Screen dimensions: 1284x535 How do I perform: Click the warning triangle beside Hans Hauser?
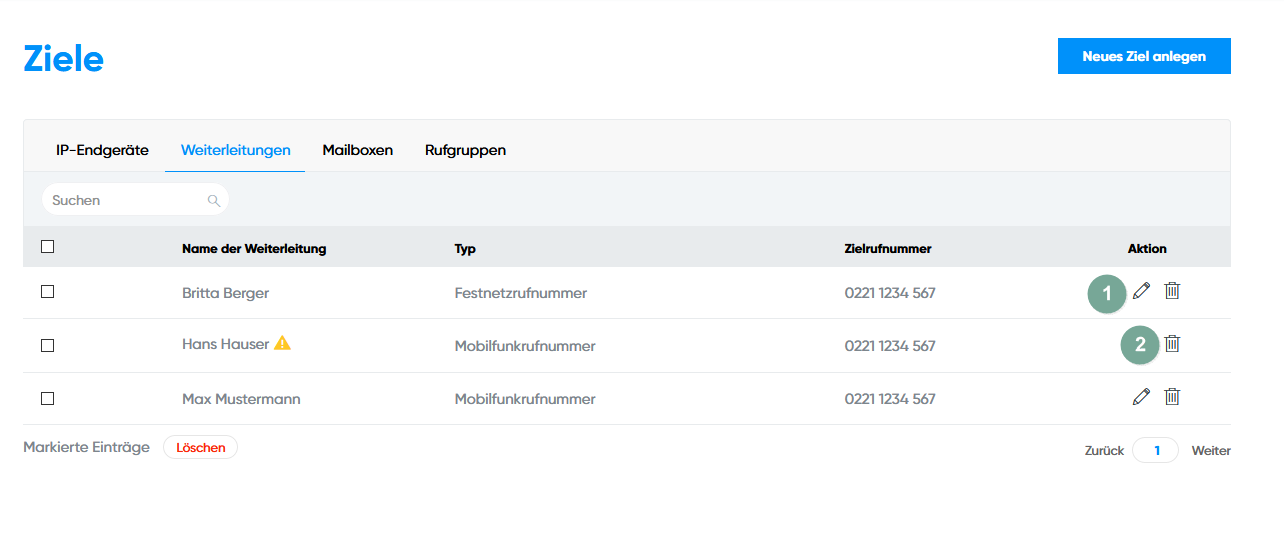tap(282, 343)
